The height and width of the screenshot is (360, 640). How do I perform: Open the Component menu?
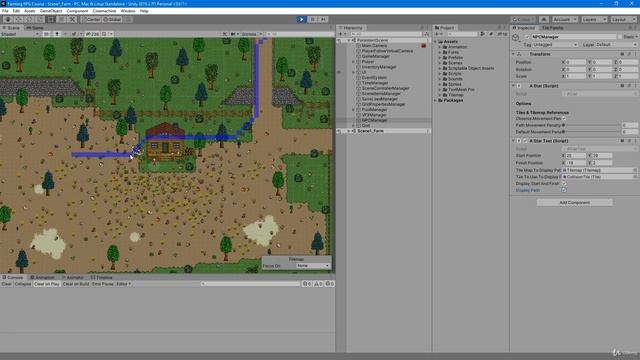click(x=77, y=11)
